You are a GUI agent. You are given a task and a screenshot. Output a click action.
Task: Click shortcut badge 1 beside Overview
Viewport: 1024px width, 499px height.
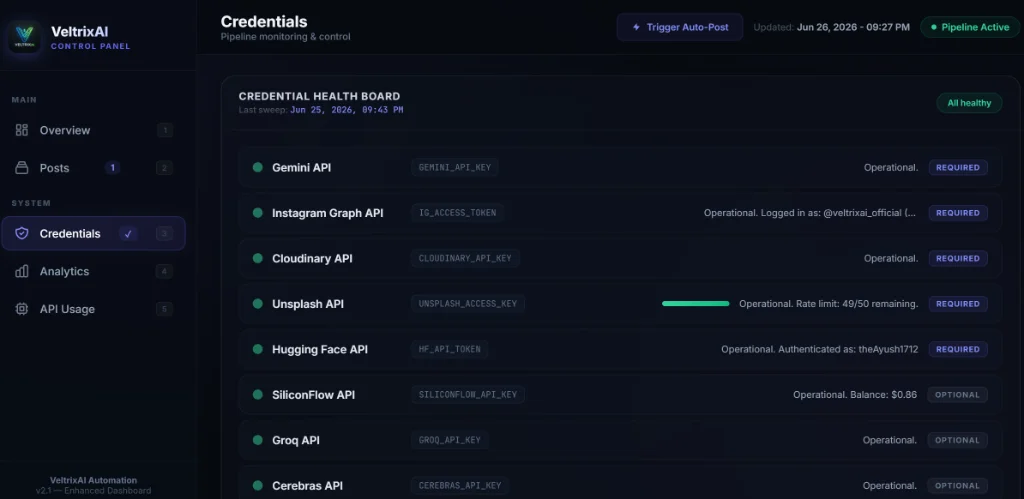click(165, 130)
